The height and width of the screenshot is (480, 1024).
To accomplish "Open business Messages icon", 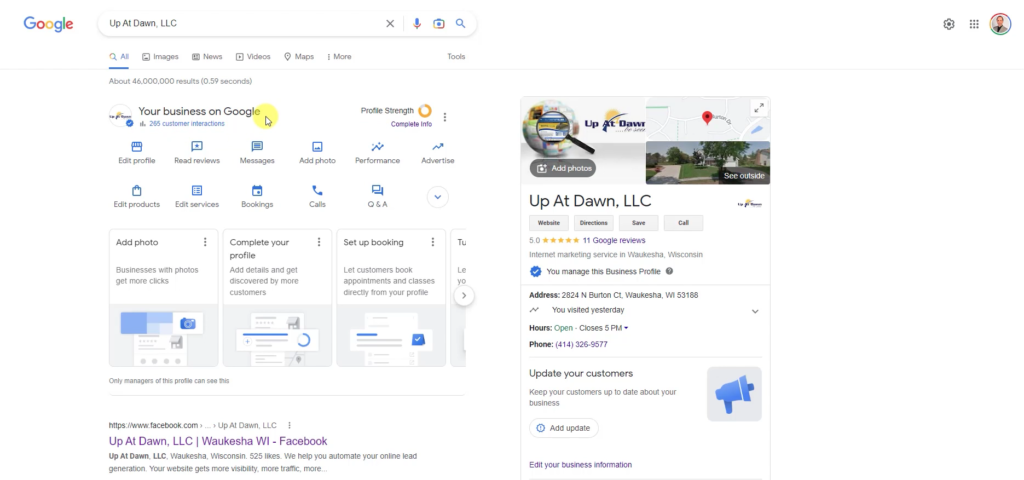I will pyautogui.click(x=257, y=147).
